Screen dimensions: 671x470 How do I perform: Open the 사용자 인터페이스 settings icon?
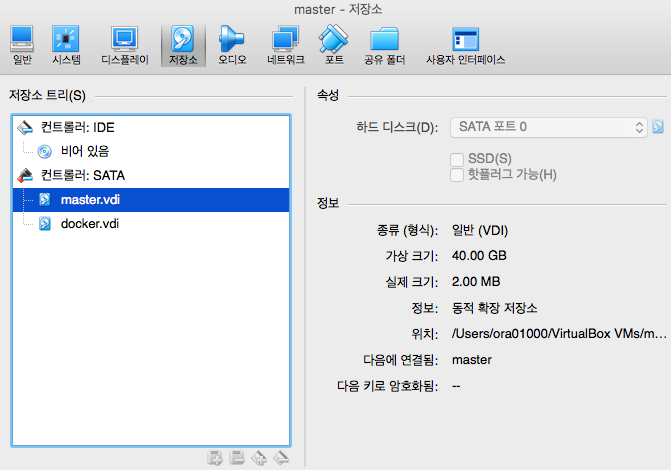pyautogui.click(x=465, y=45)
